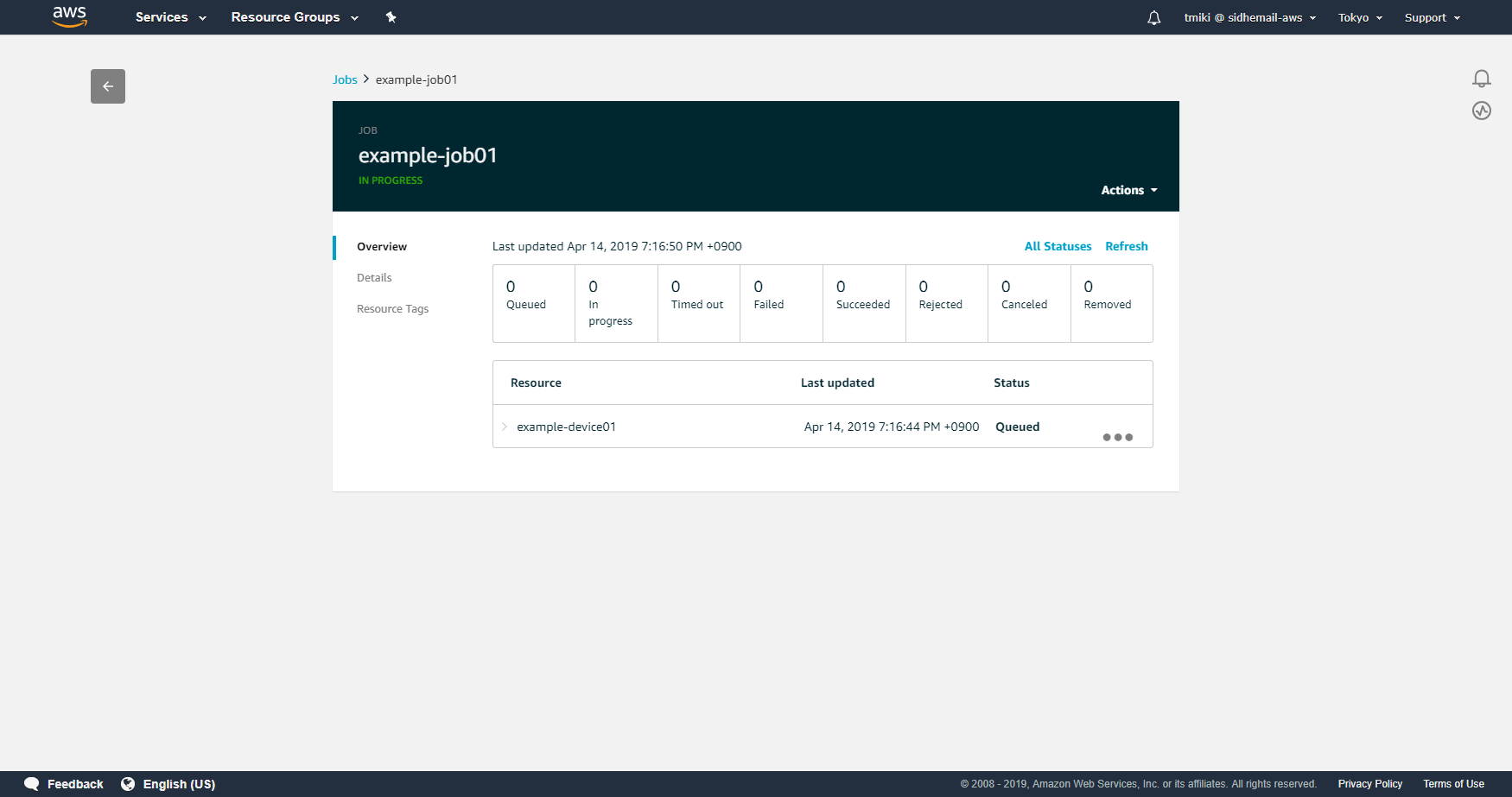Click the example-job01 job title

(x=428, y=155)
